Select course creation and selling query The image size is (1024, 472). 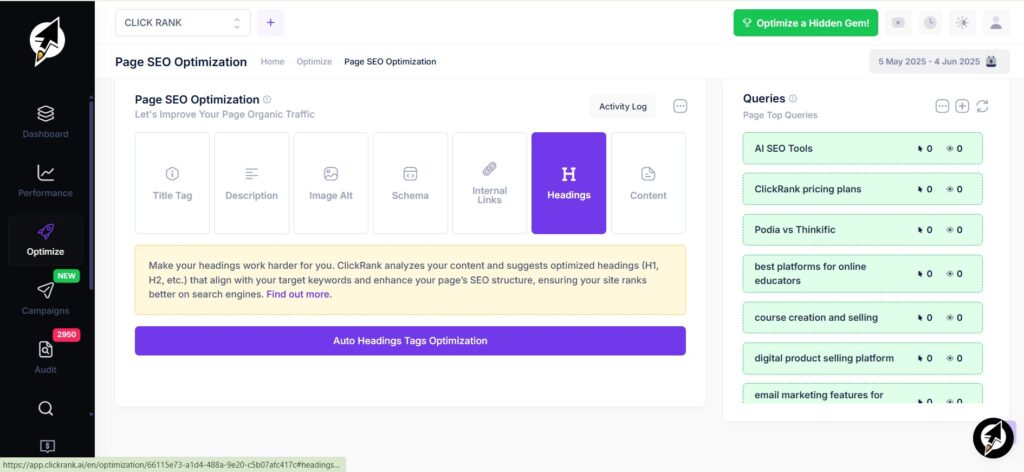(x=863, y=317)
